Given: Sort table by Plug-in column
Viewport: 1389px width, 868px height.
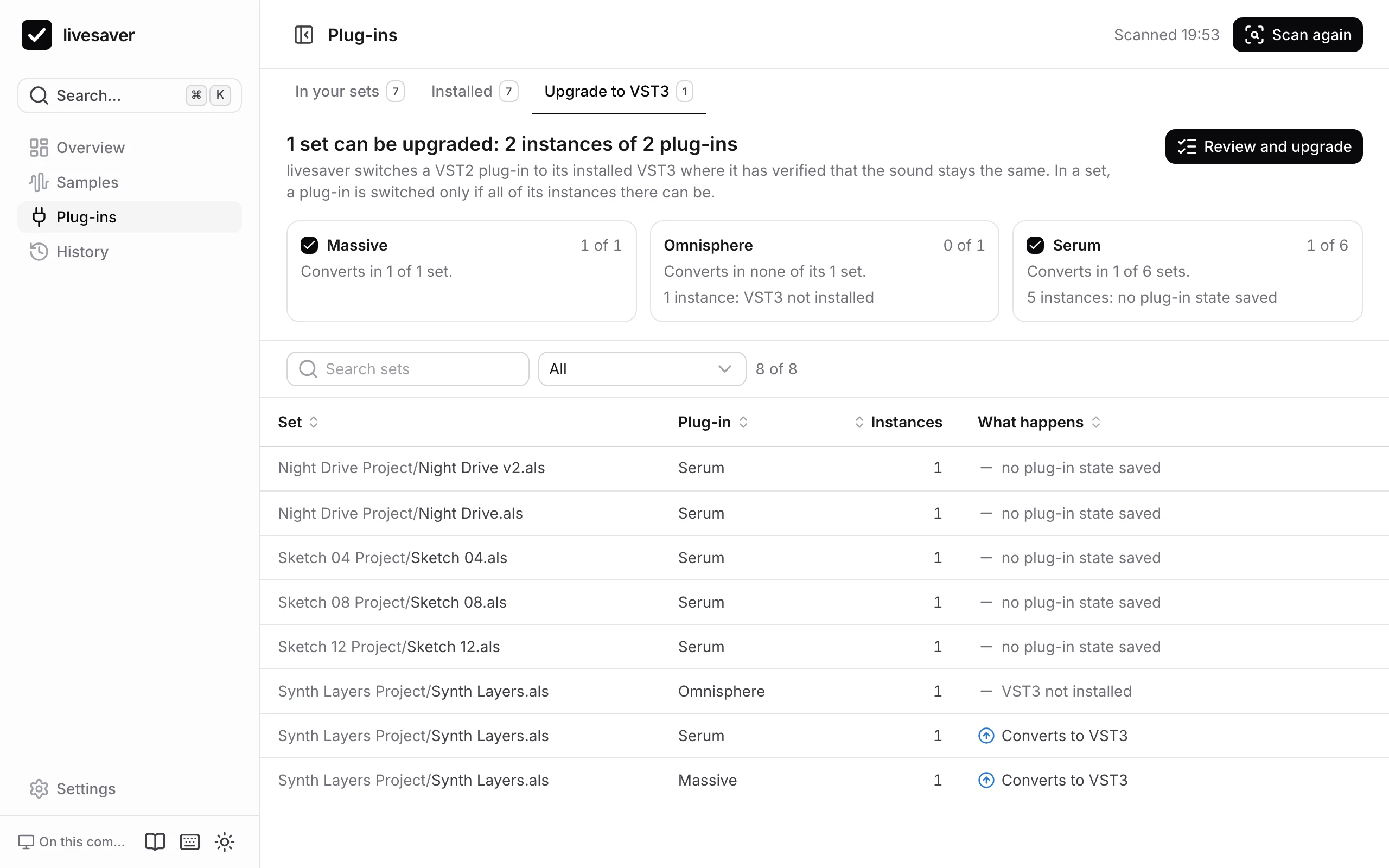Looking at the screenshot, I should pos(713,422).
